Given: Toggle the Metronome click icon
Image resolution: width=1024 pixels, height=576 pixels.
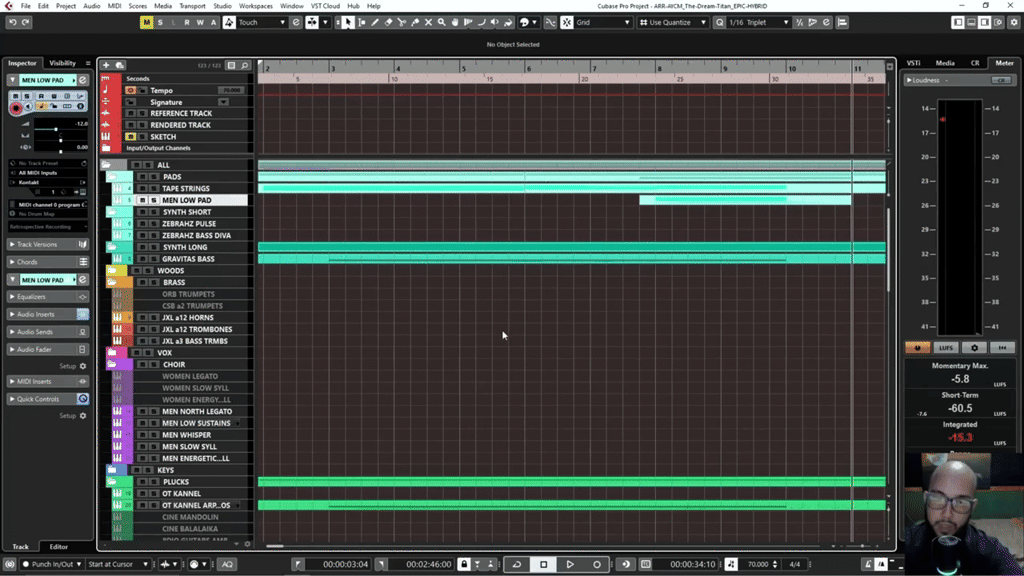Looking at the screenshot, I should tap(868, 564).
